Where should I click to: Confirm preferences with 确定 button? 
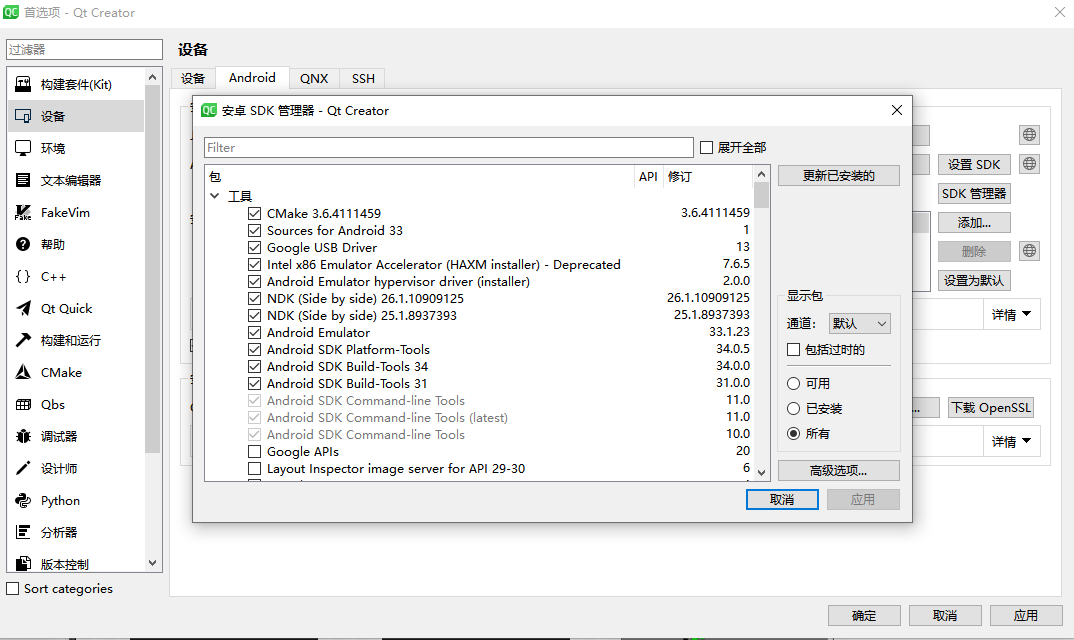(864, 615)
